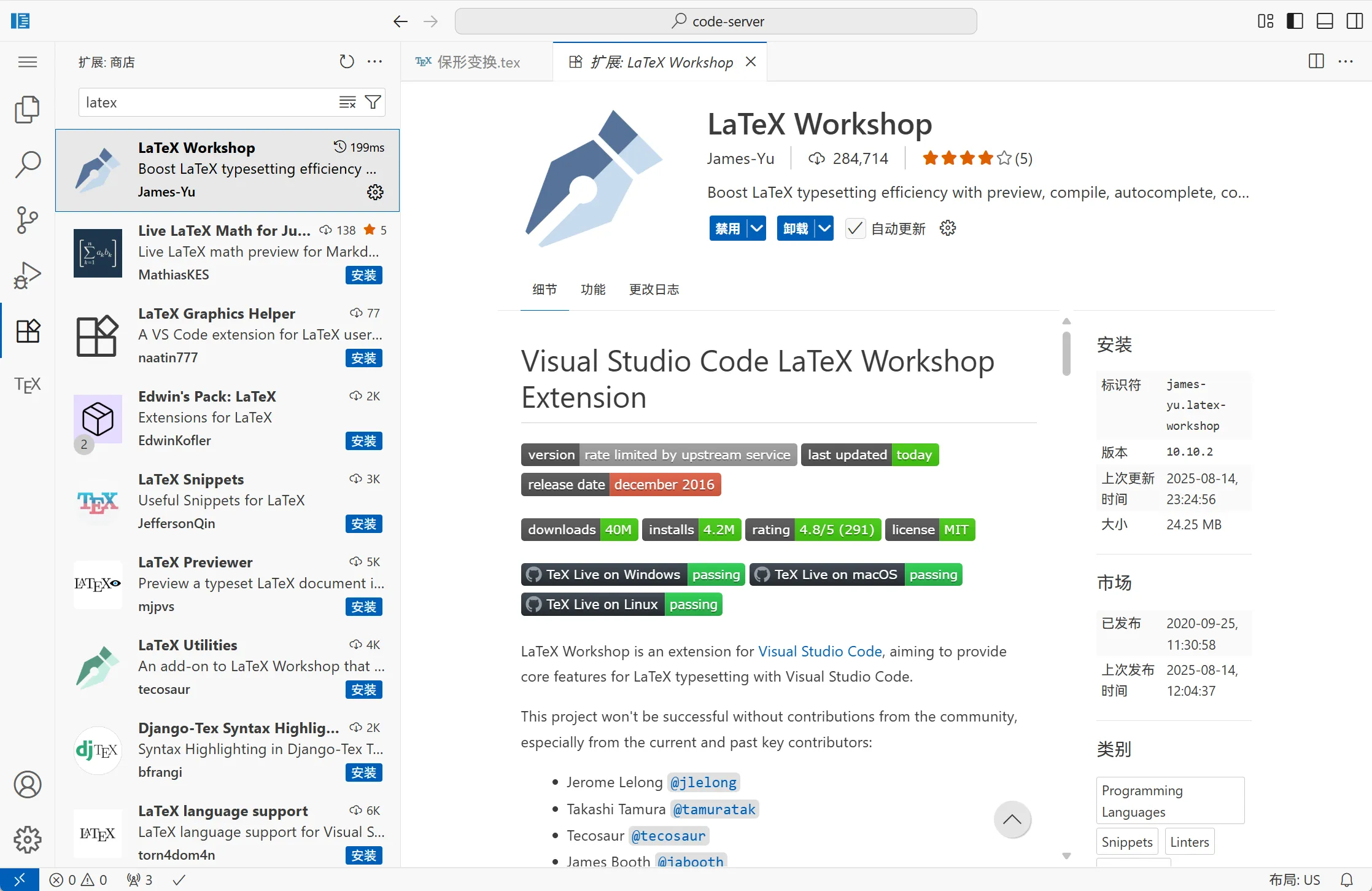This screenshot has height=891, width=1372.
Task: Open forwarded ports indicator showing 3
Action: click(x=140, y=880)
